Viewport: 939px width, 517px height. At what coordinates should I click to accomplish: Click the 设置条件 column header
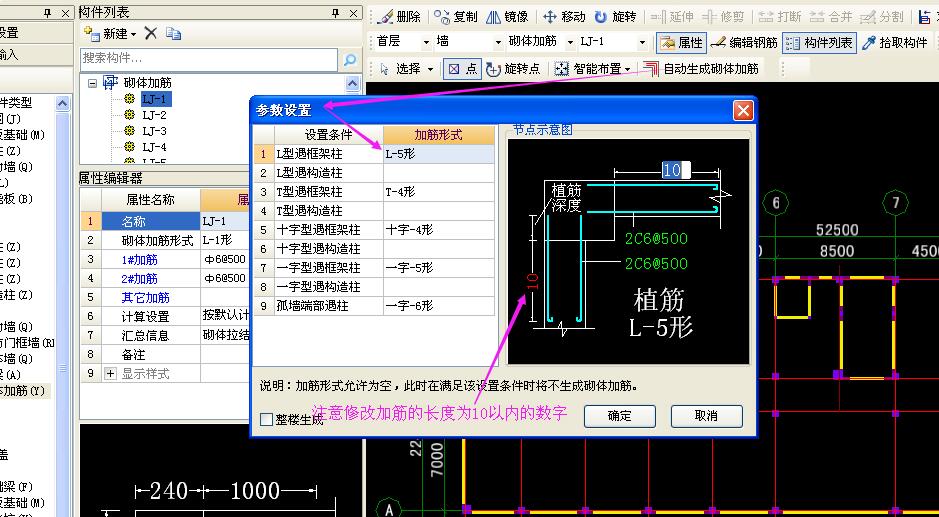[x=328, y=135]
